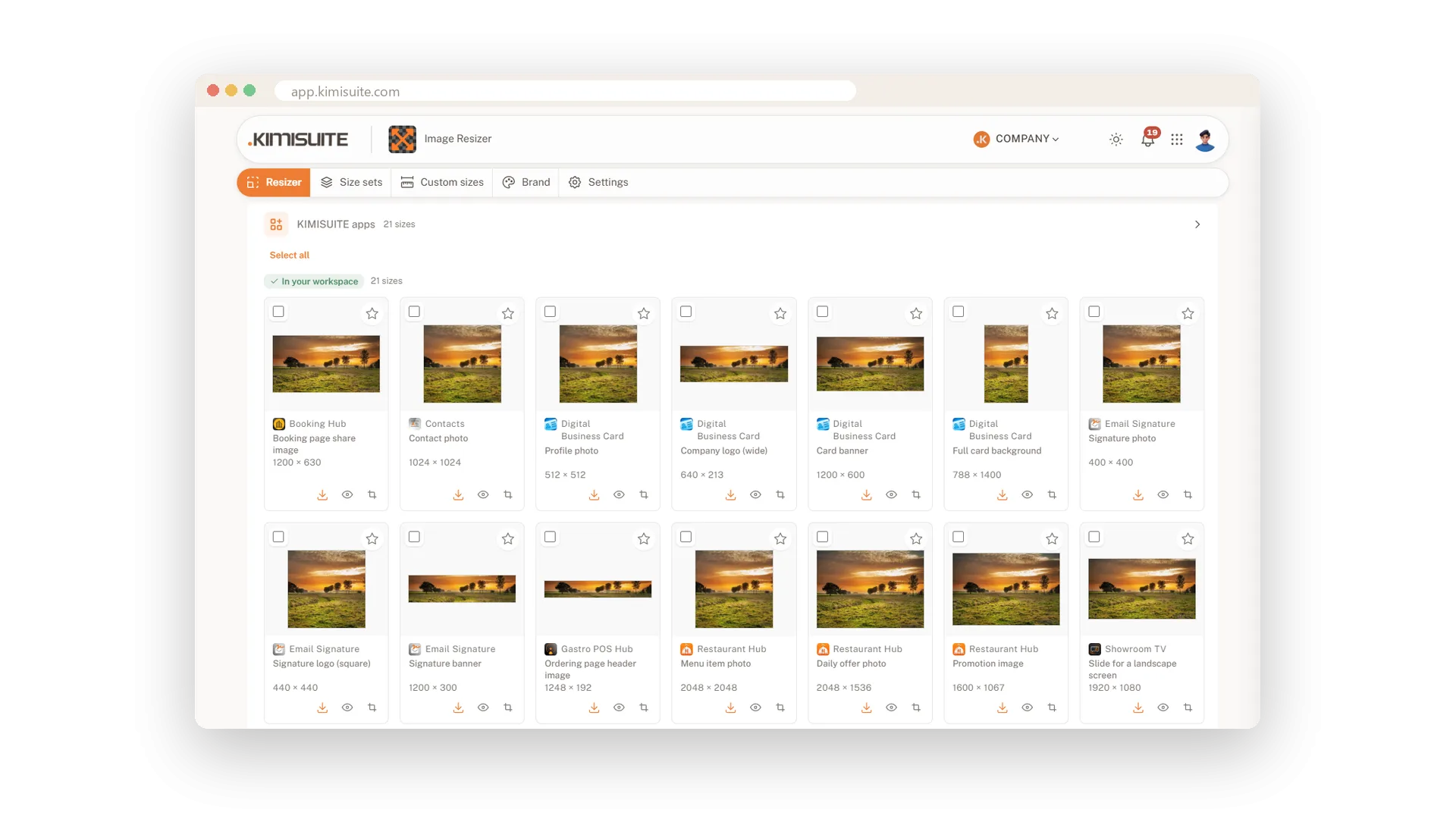Click the Select all link

(x=290, y=256)
